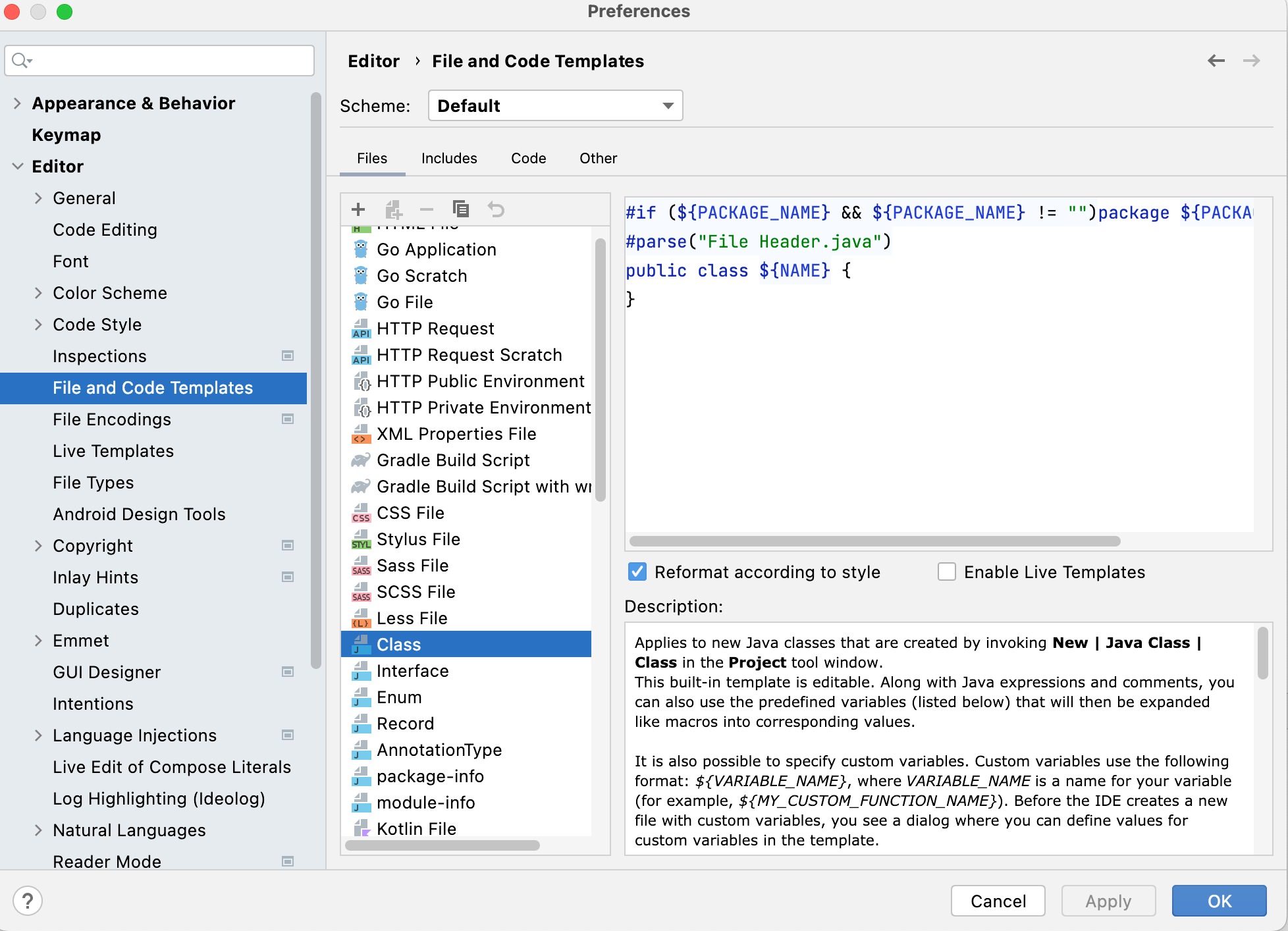The image size is (1288, 931).
Task: Select Go Scratch template
Action: pos(466,276)
